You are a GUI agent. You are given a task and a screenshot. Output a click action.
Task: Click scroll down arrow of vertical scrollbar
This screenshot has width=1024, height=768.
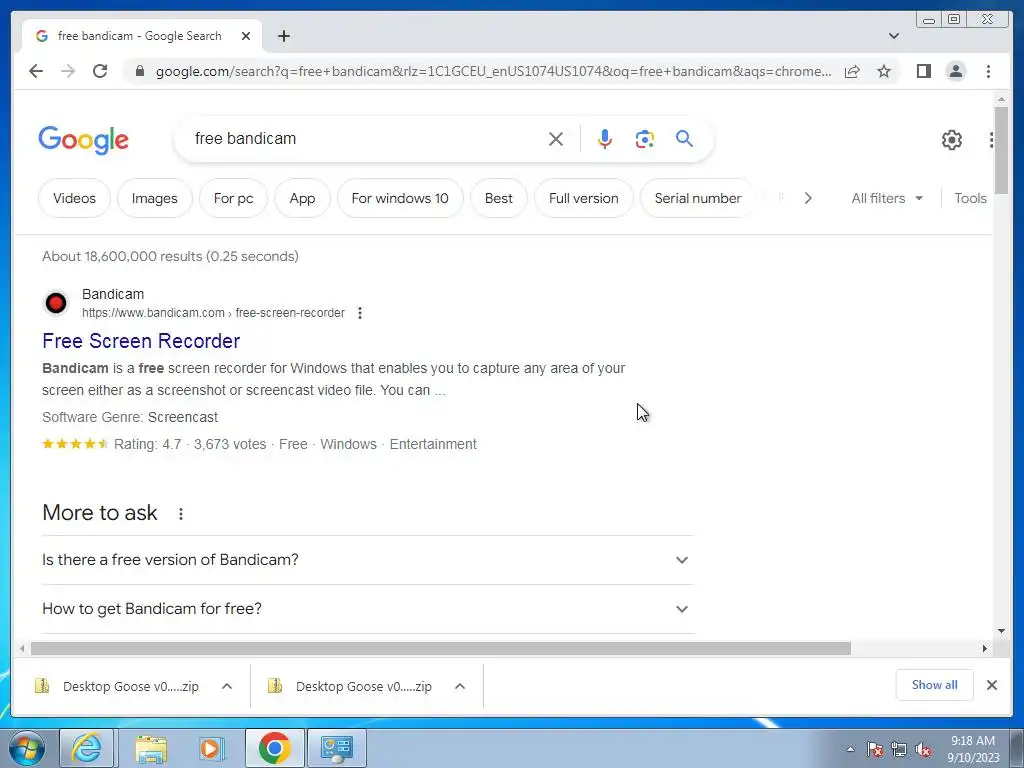[1001, 631]
